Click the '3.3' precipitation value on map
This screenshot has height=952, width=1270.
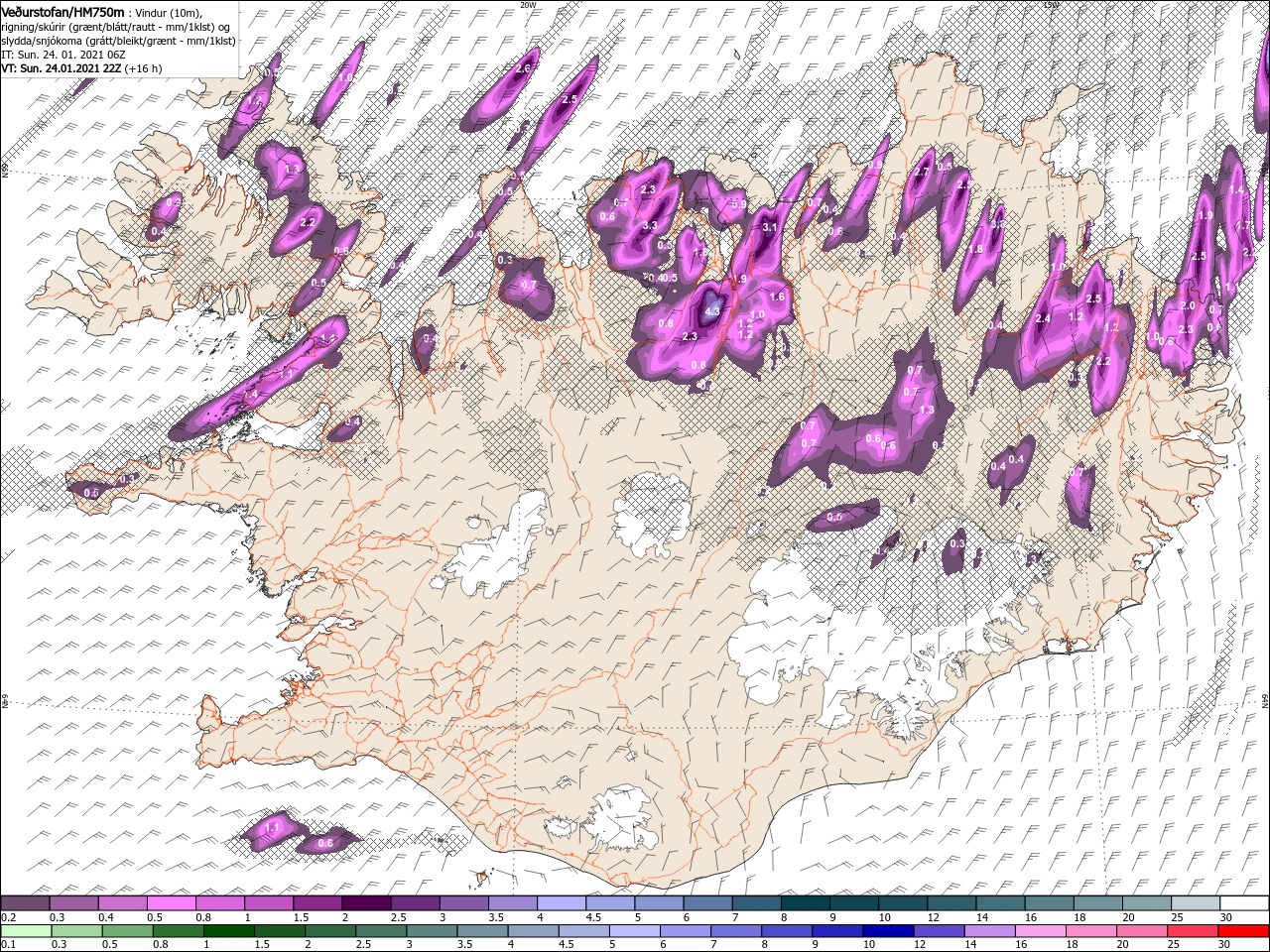coord(650,226)
